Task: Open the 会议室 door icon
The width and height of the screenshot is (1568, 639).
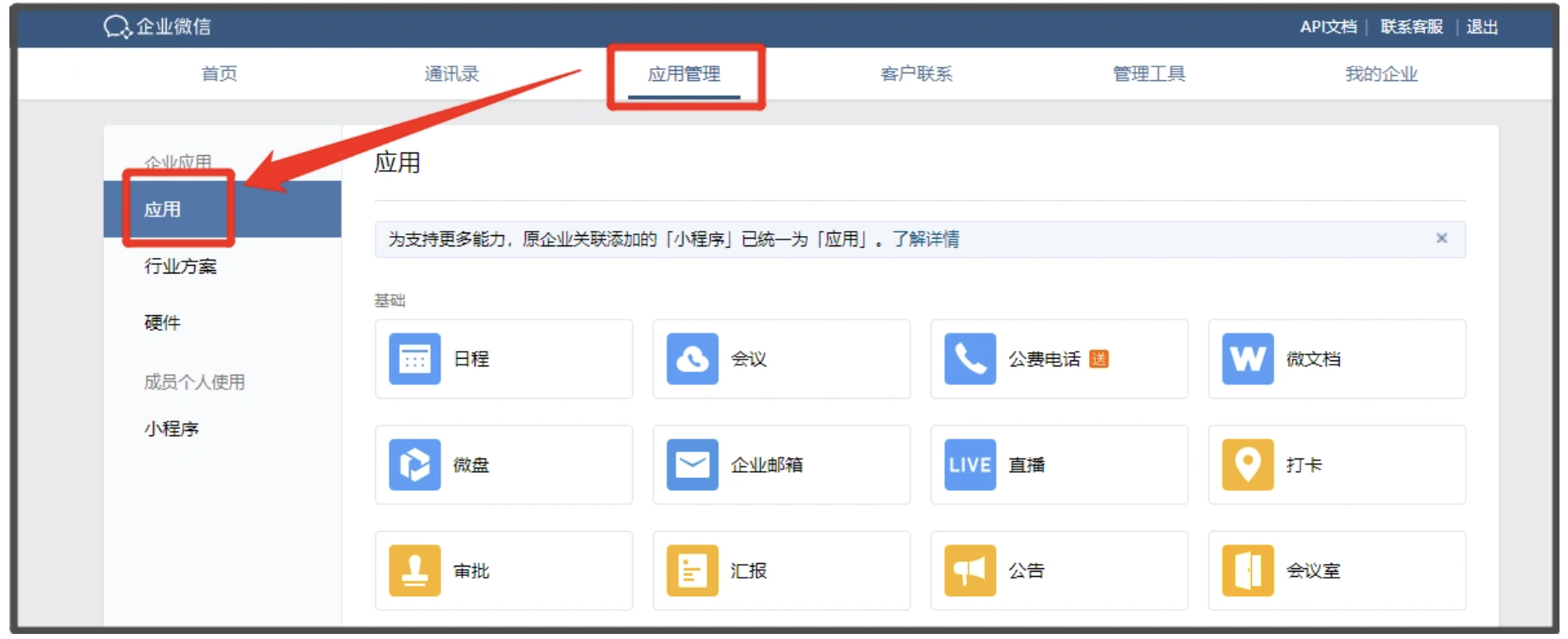Action: coord(1248,570)
